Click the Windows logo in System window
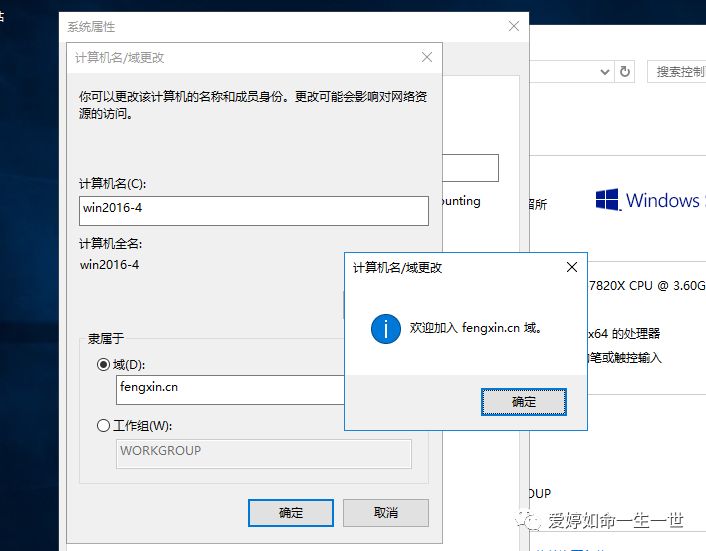 click(x=607, y=200)
